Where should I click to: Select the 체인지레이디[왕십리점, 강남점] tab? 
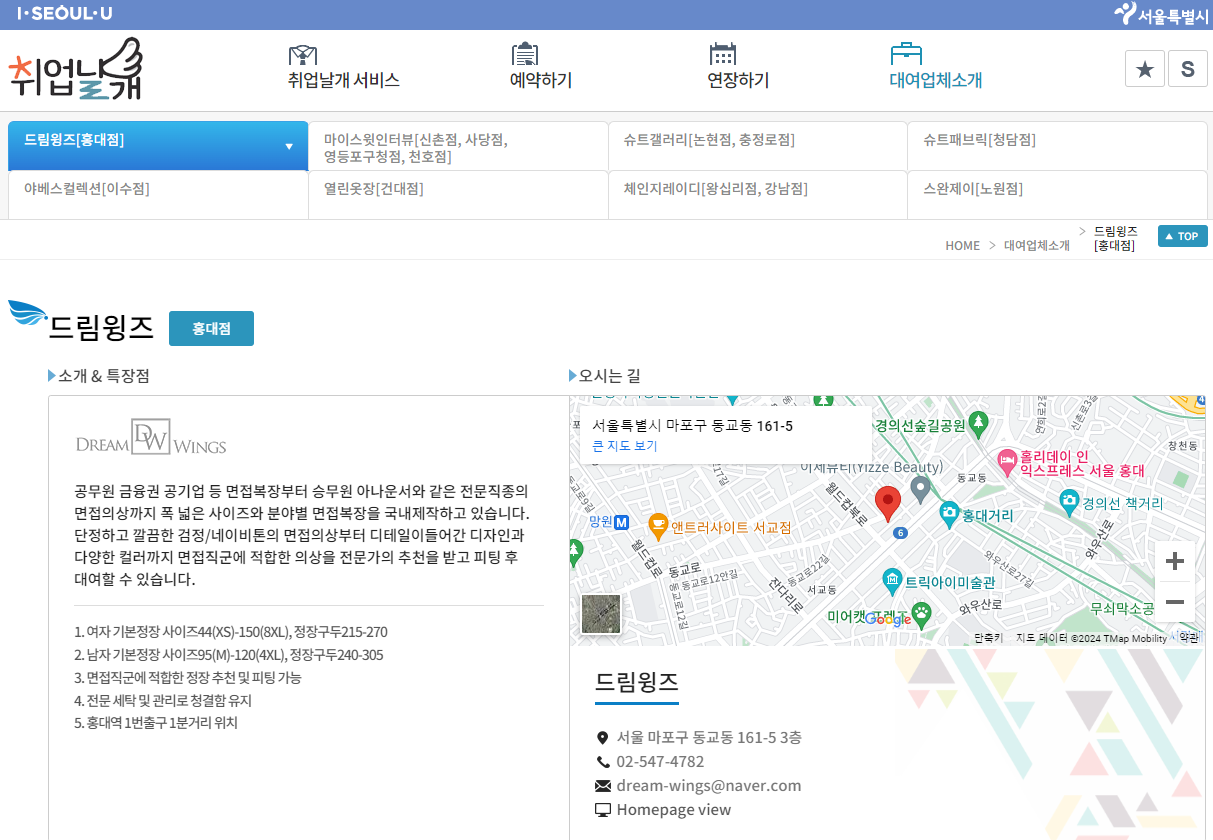point(758,194)
